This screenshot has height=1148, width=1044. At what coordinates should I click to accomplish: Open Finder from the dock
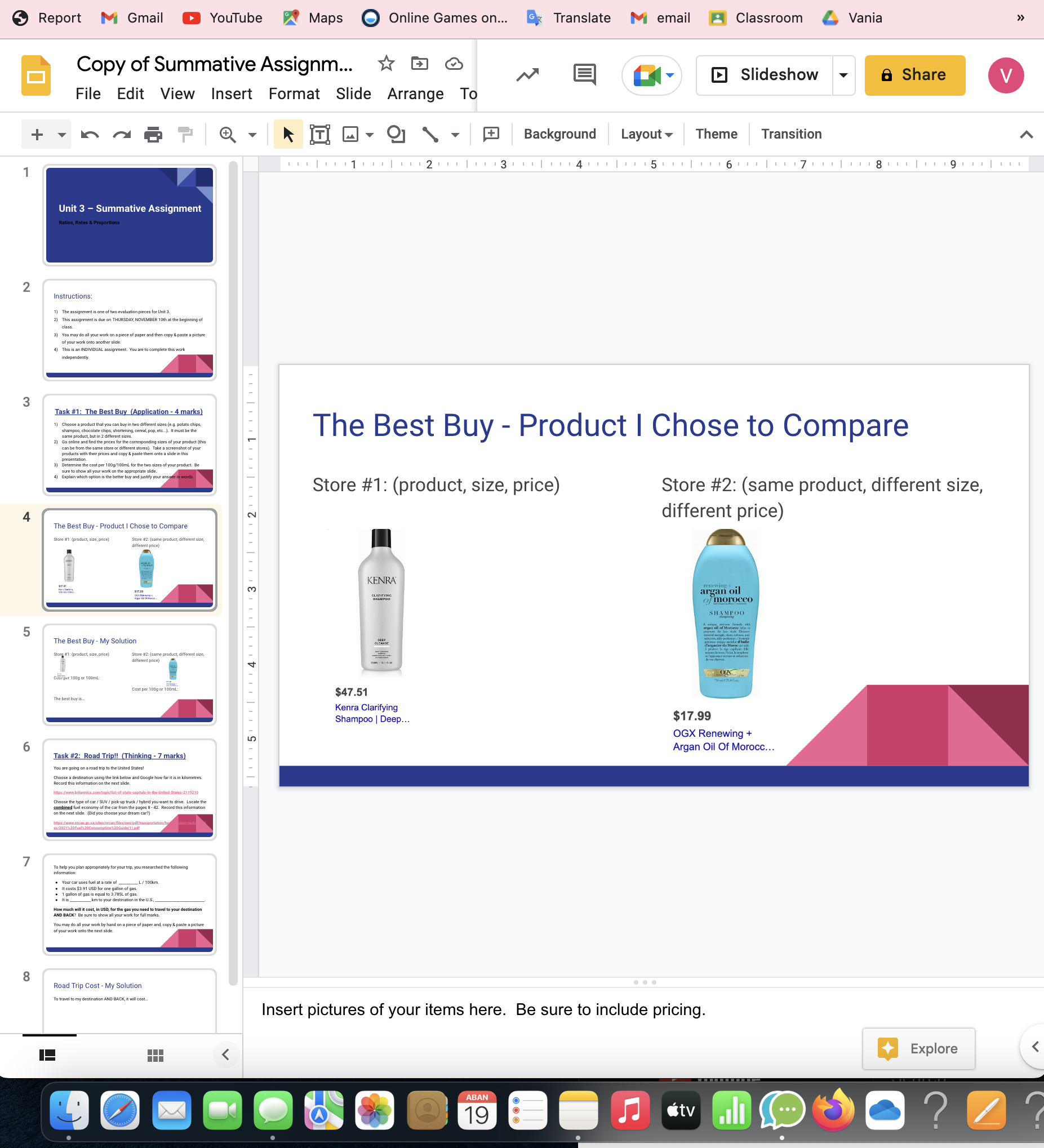tap(69, 1110)
